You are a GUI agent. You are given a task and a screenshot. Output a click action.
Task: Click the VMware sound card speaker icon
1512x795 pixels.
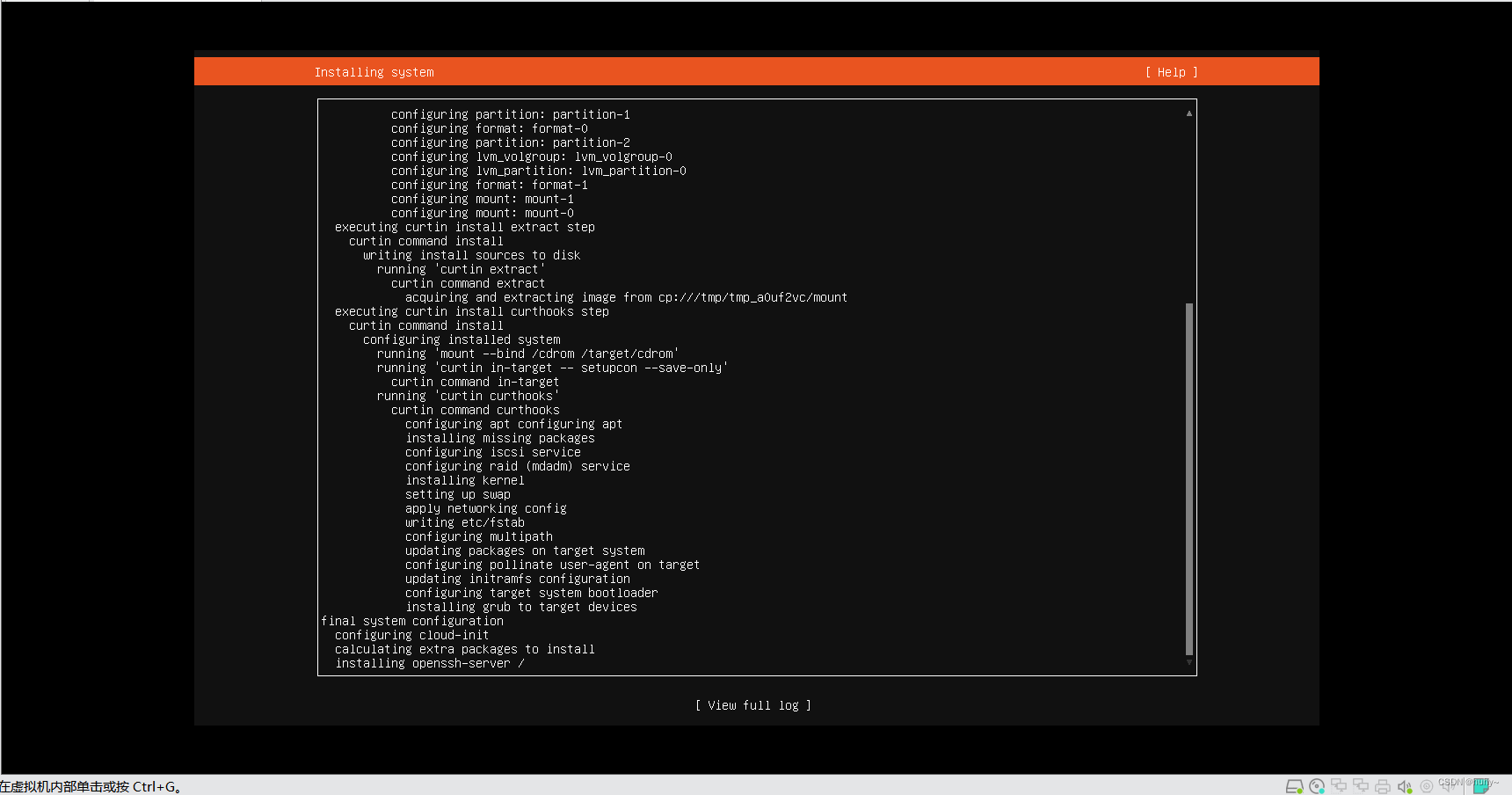click(x=1405, y=786)
